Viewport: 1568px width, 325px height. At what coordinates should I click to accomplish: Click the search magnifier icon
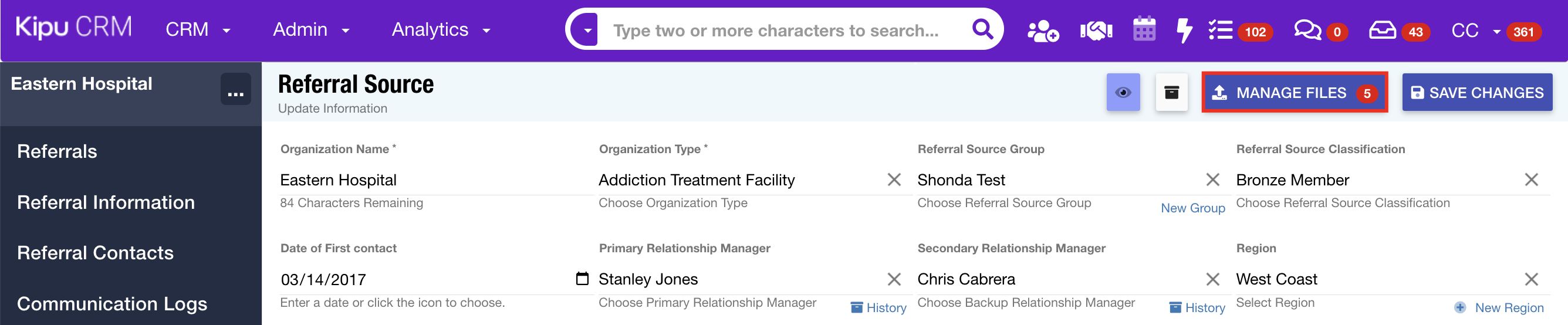[x=982, y=29]
